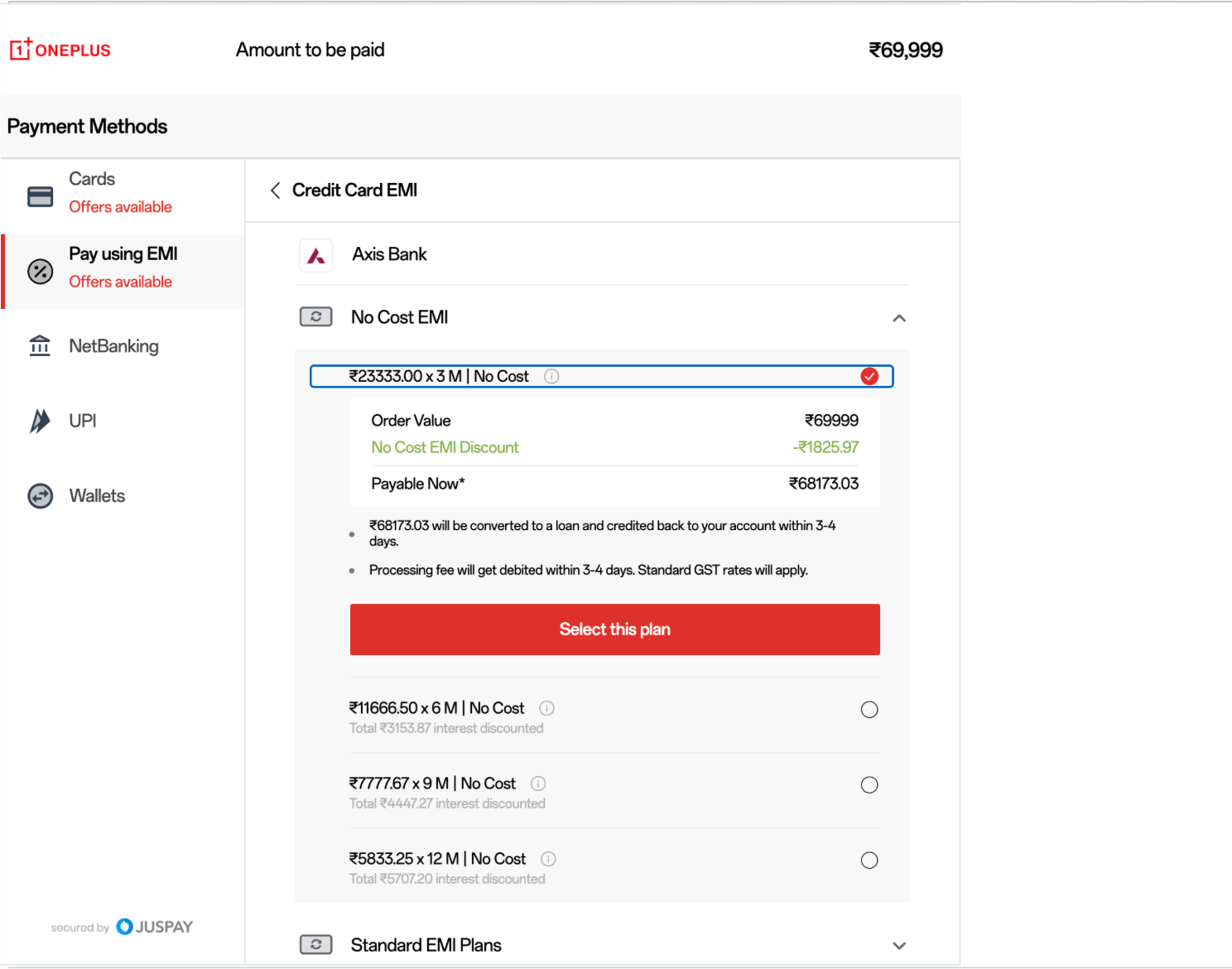Screen dimensions: 1232x969
Task: Expand the Standard EMI Plans section
Action: 899,946
